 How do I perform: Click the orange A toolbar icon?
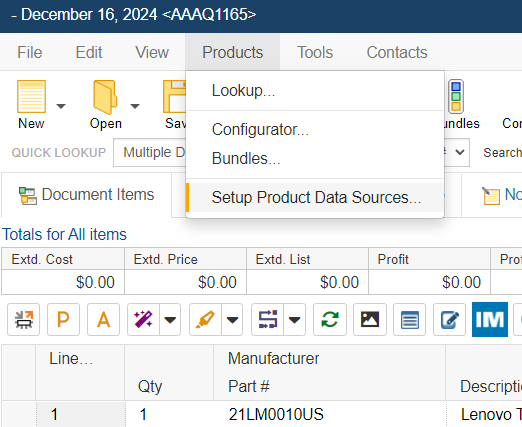point(103,319)
